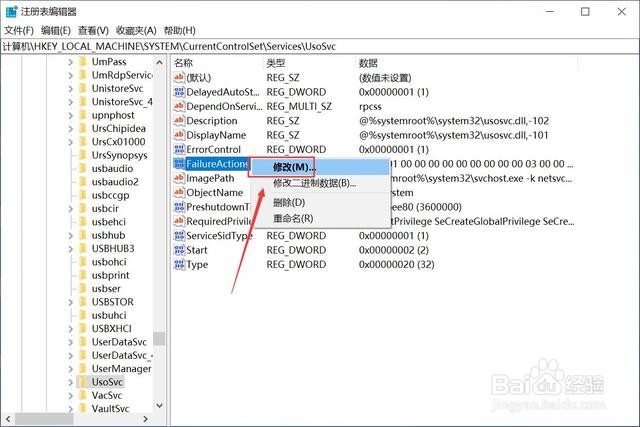Image resolution: width=640 pixels, height=427 pixels.
Task: Click the (默认) string value icon
Action: pyautogui.click(x=179, y=77)
